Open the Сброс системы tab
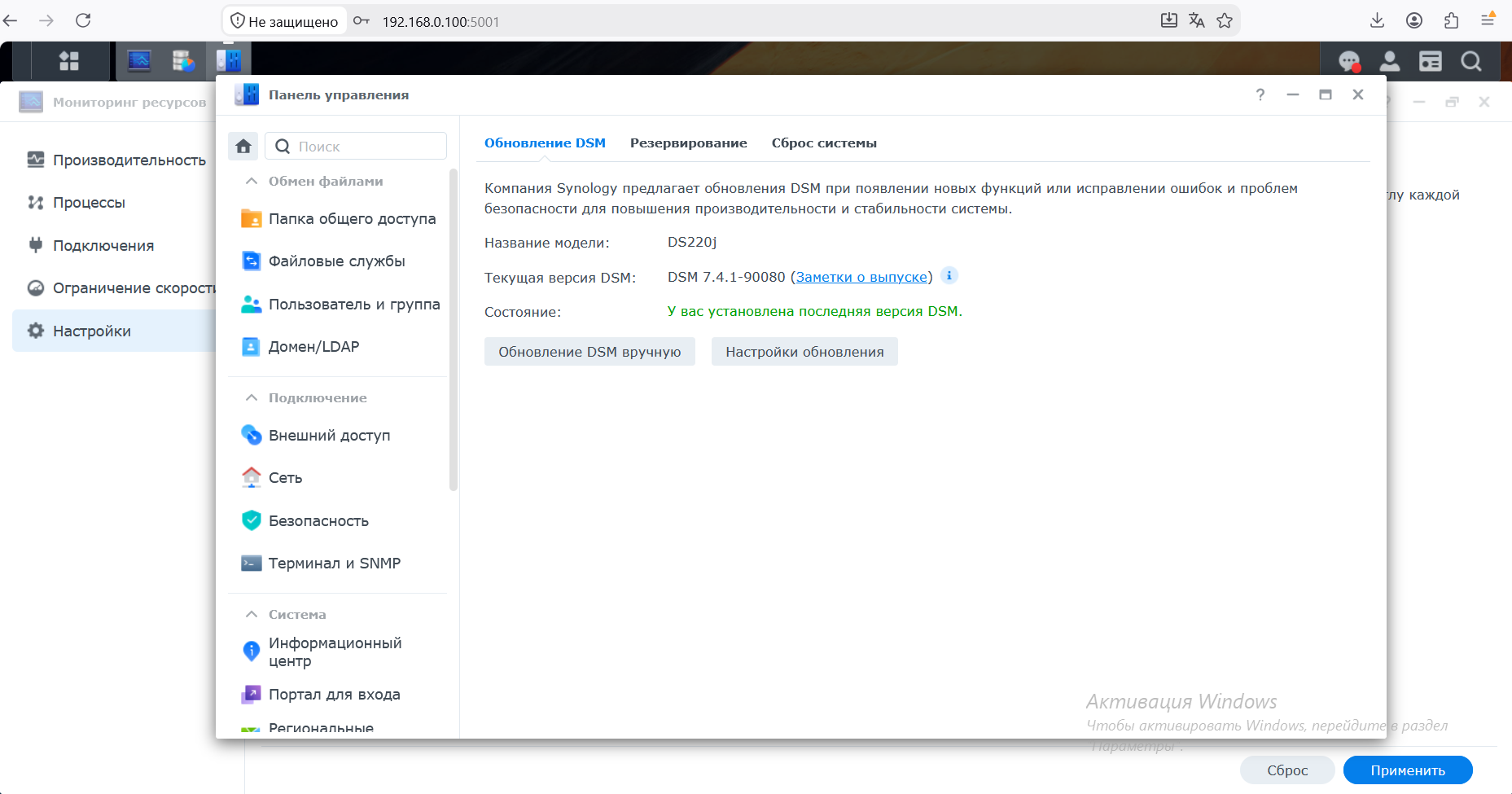Viewport: 1512px width, 794px height. [x=824, y=143]
